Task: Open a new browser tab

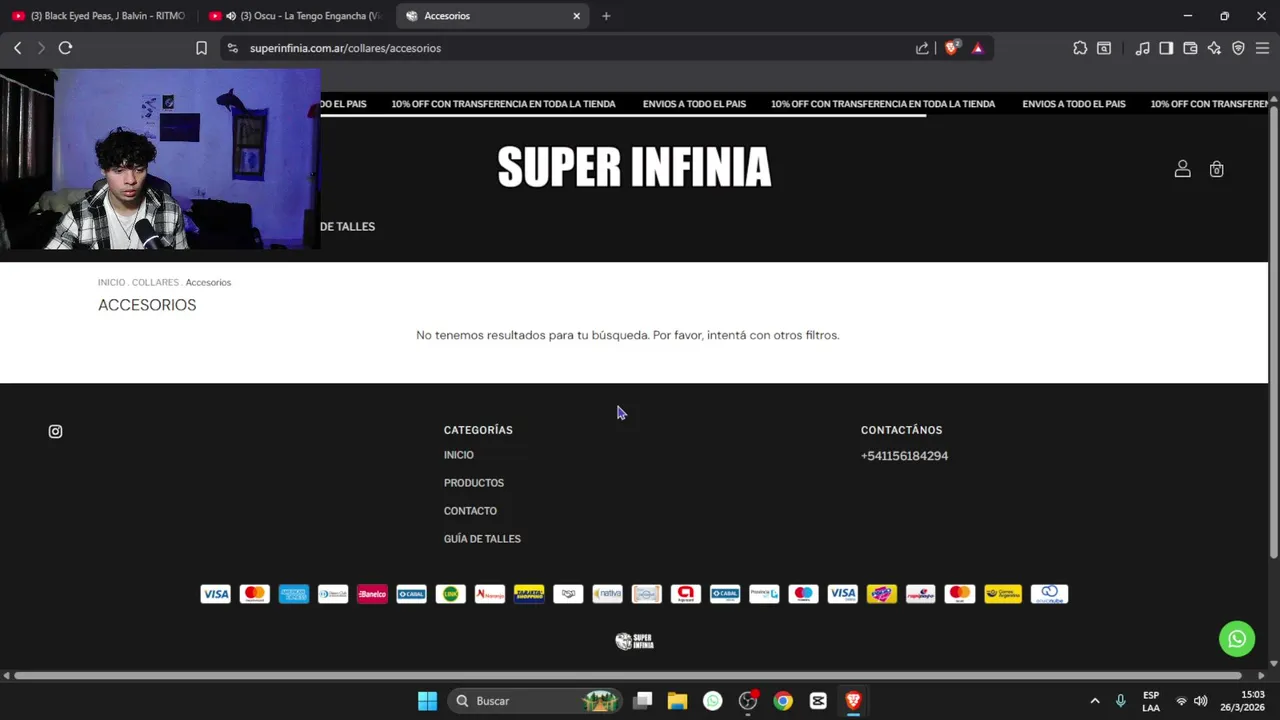Action: pos(606,16)
